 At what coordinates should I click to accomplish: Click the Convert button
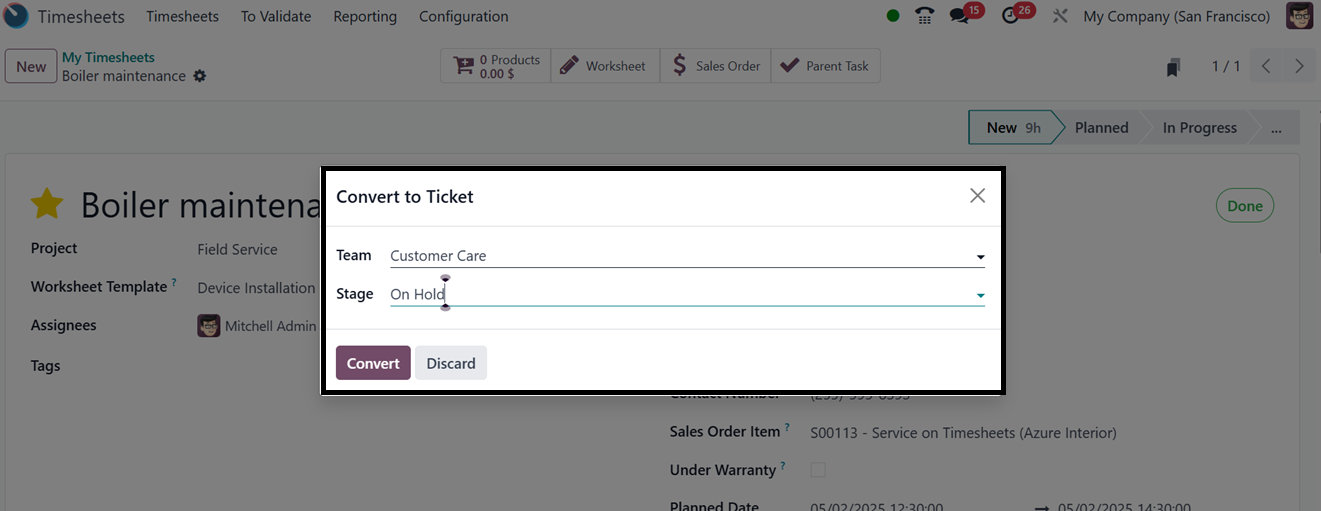click(373, 363)
